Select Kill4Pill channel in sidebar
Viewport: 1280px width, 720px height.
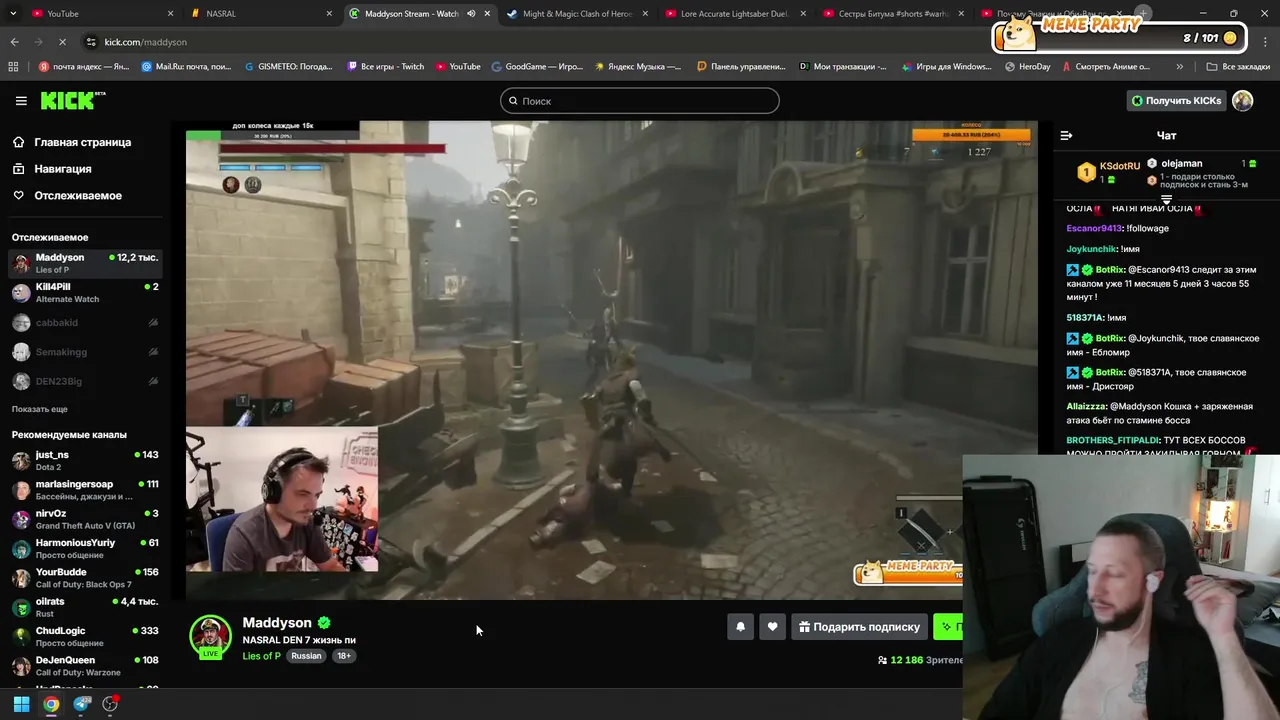tap(84, 292)
